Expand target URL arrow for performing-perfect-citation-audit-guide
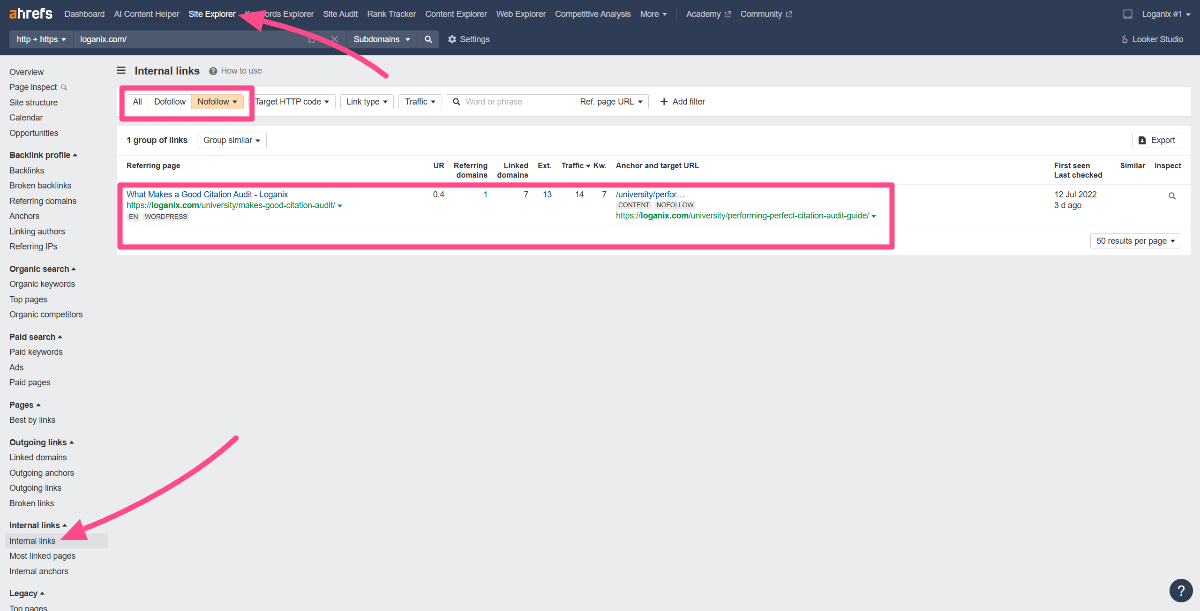 click(874, 216)
